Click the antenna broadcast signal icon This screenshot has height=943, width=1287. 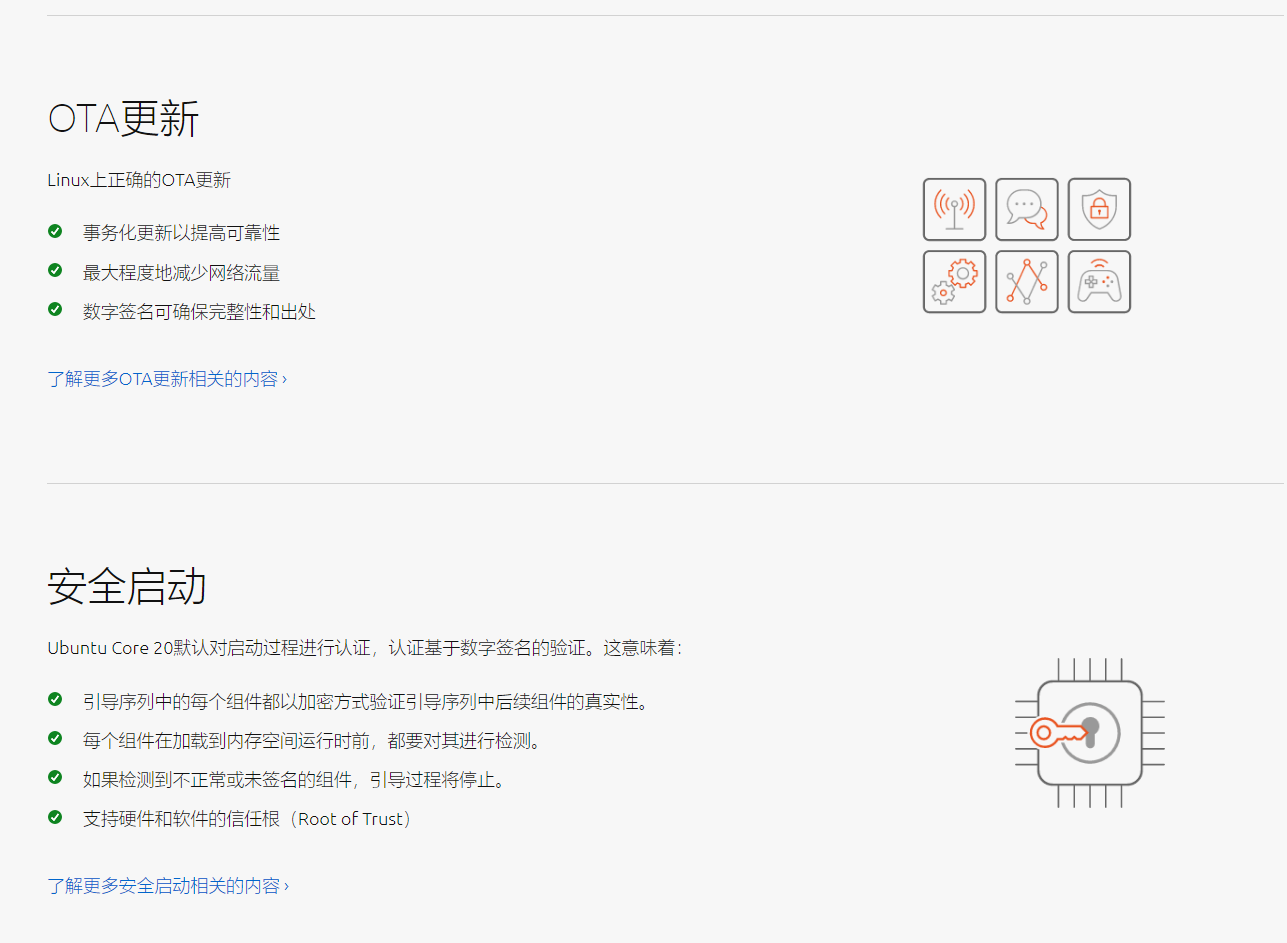[954, 209]
